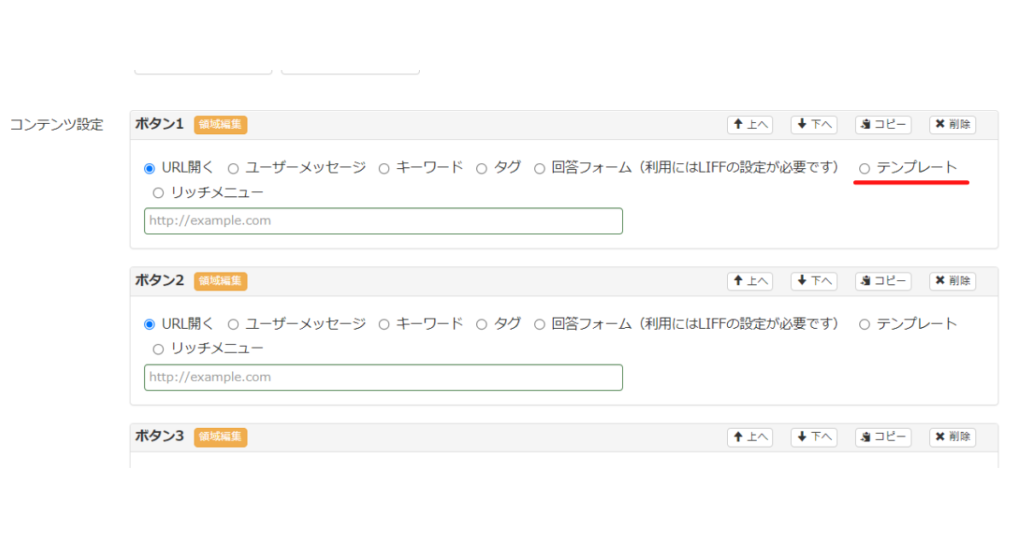Screen dimensions: 1024x538
Task: Copy ボタン1 using コピー icon button
Action: tap(883, 124)
